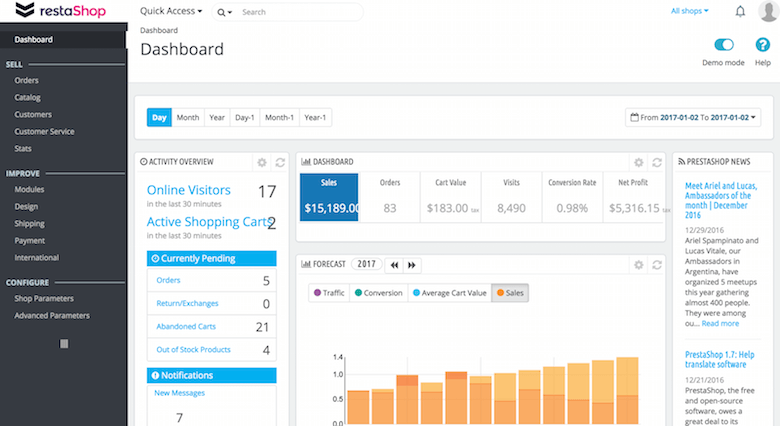Screen dimensions: 780x426
Task: Open the Help icon
Action: (762, 46)
